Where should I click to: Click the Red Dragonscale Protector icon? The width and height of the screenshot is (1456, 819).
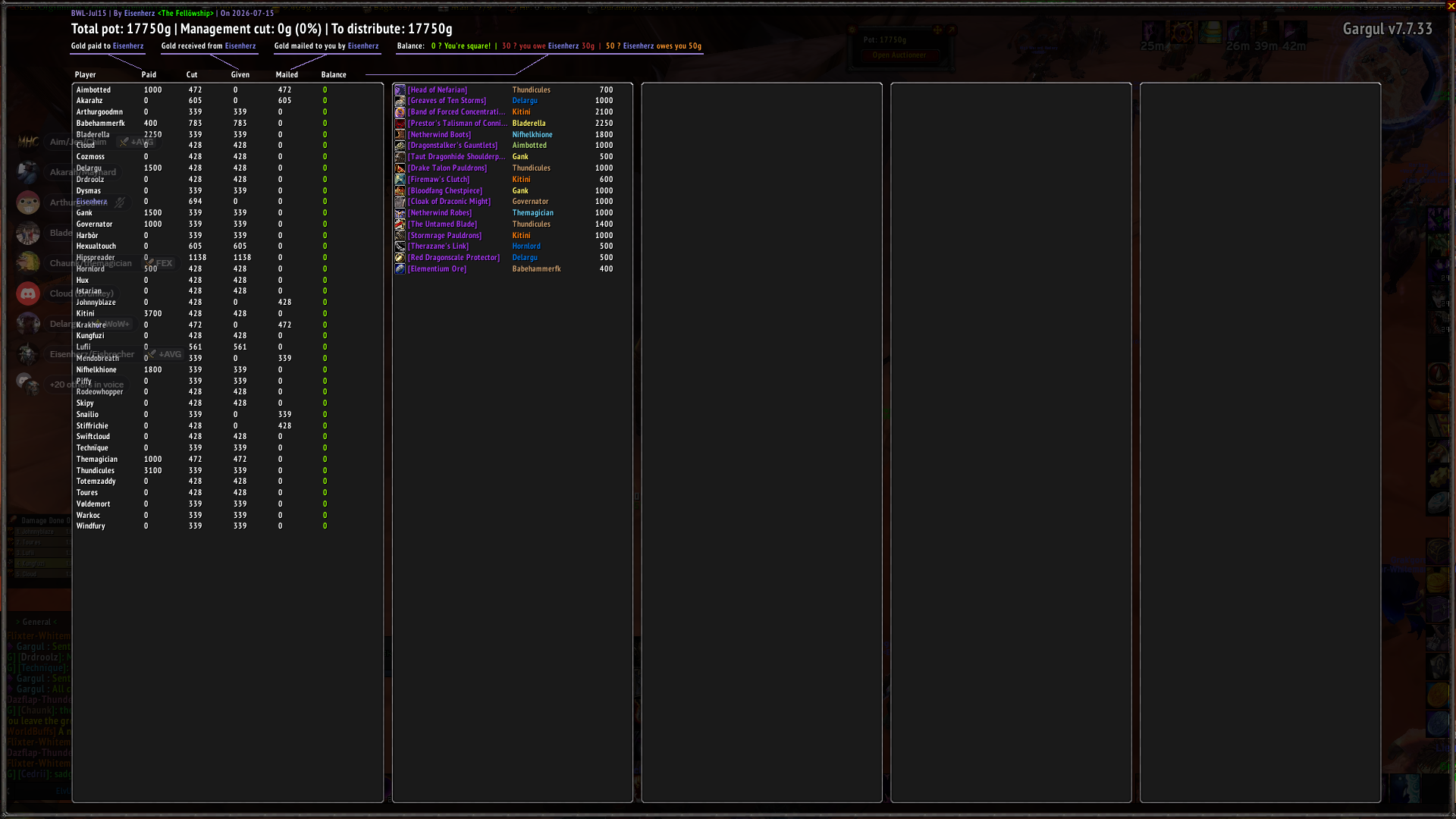[400, 258]
